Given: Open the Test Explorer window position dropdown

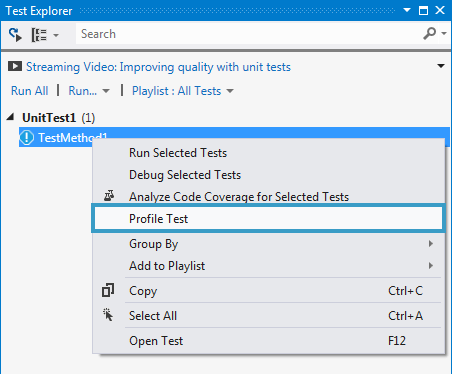Looking at the screenshot, I should tap(407, 10).
